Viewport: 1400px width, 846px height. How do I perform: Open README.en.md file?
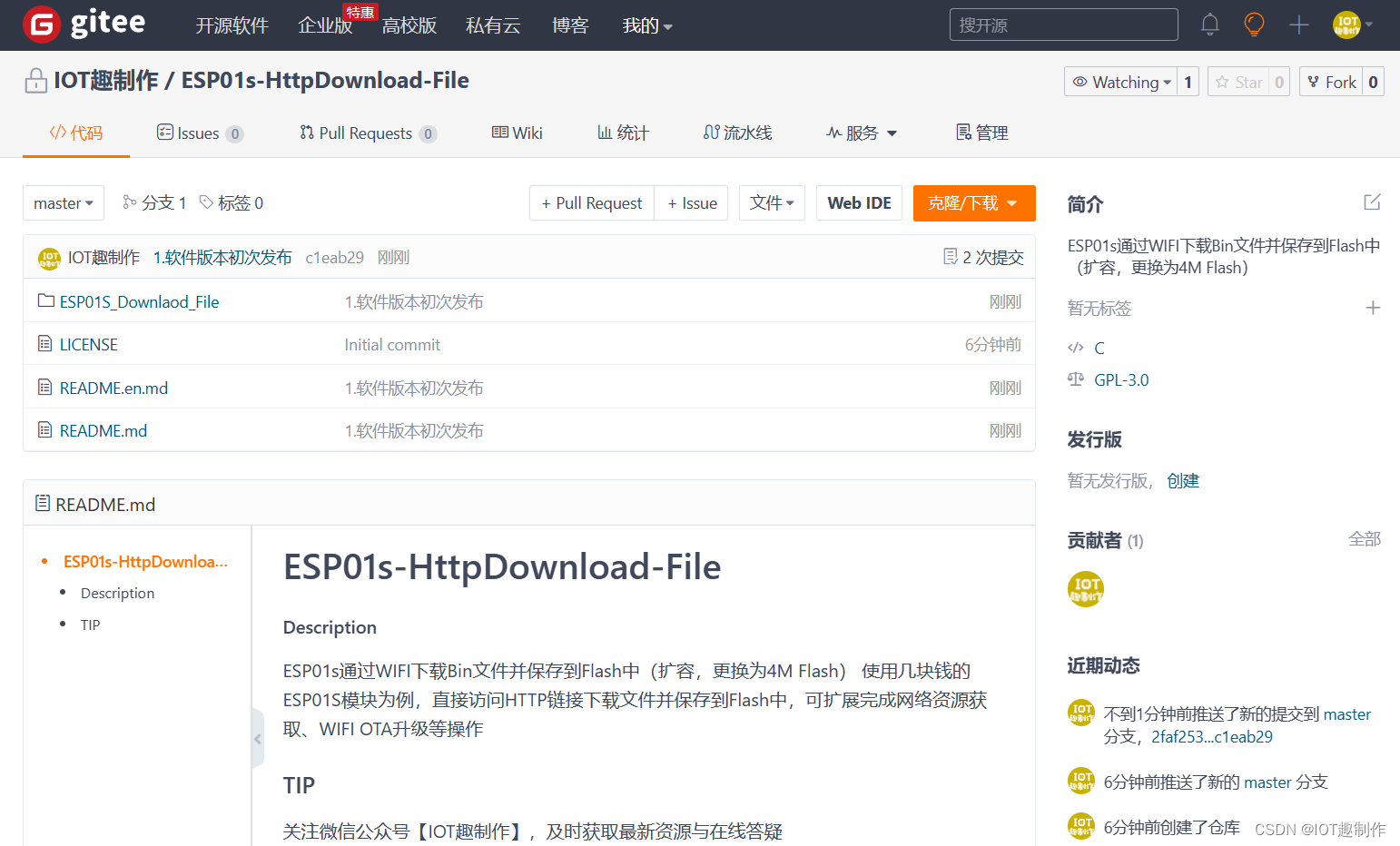point(113,388)
